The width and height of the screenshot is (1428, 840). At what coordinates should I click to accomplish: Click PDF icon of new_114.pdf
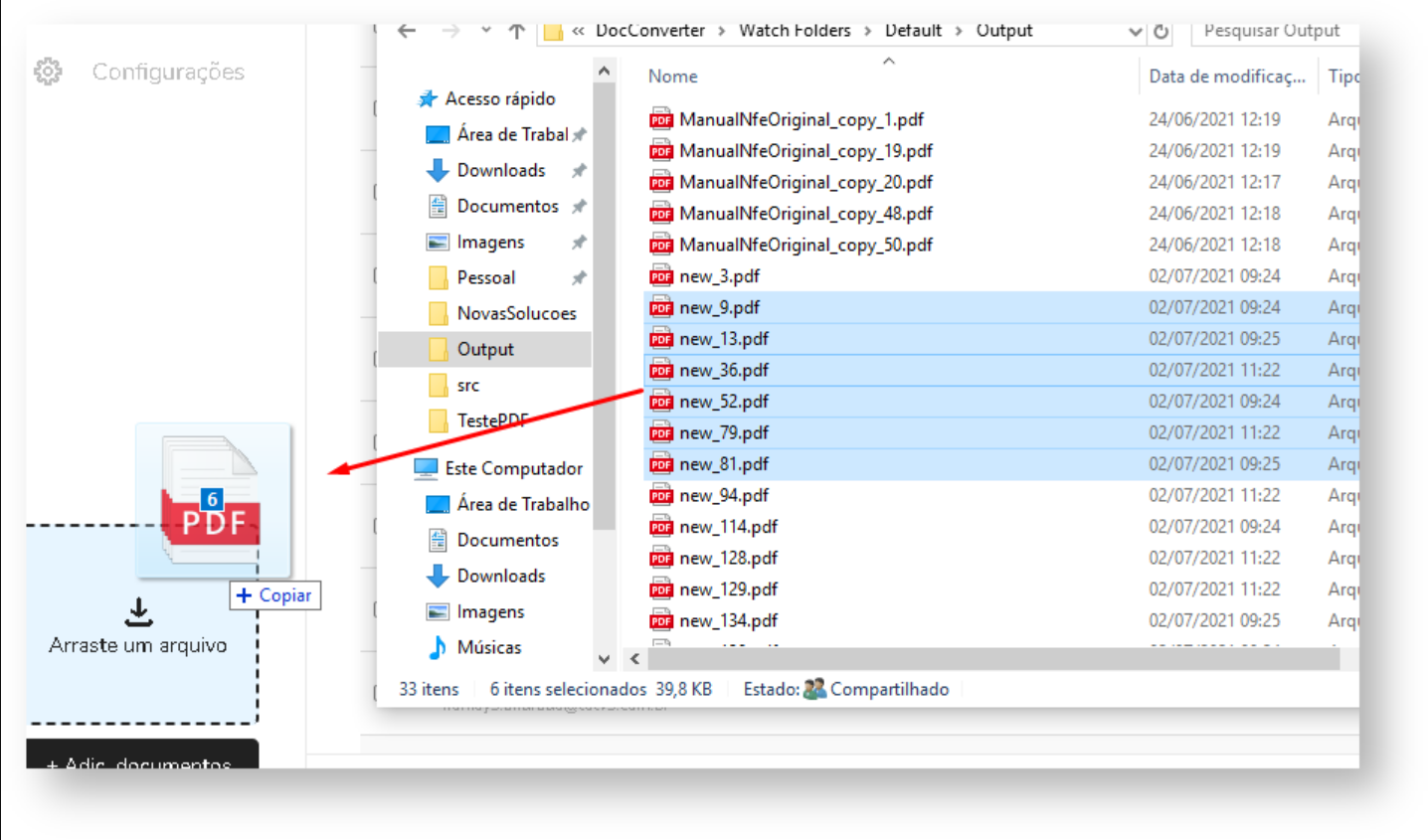pos(661,527)
